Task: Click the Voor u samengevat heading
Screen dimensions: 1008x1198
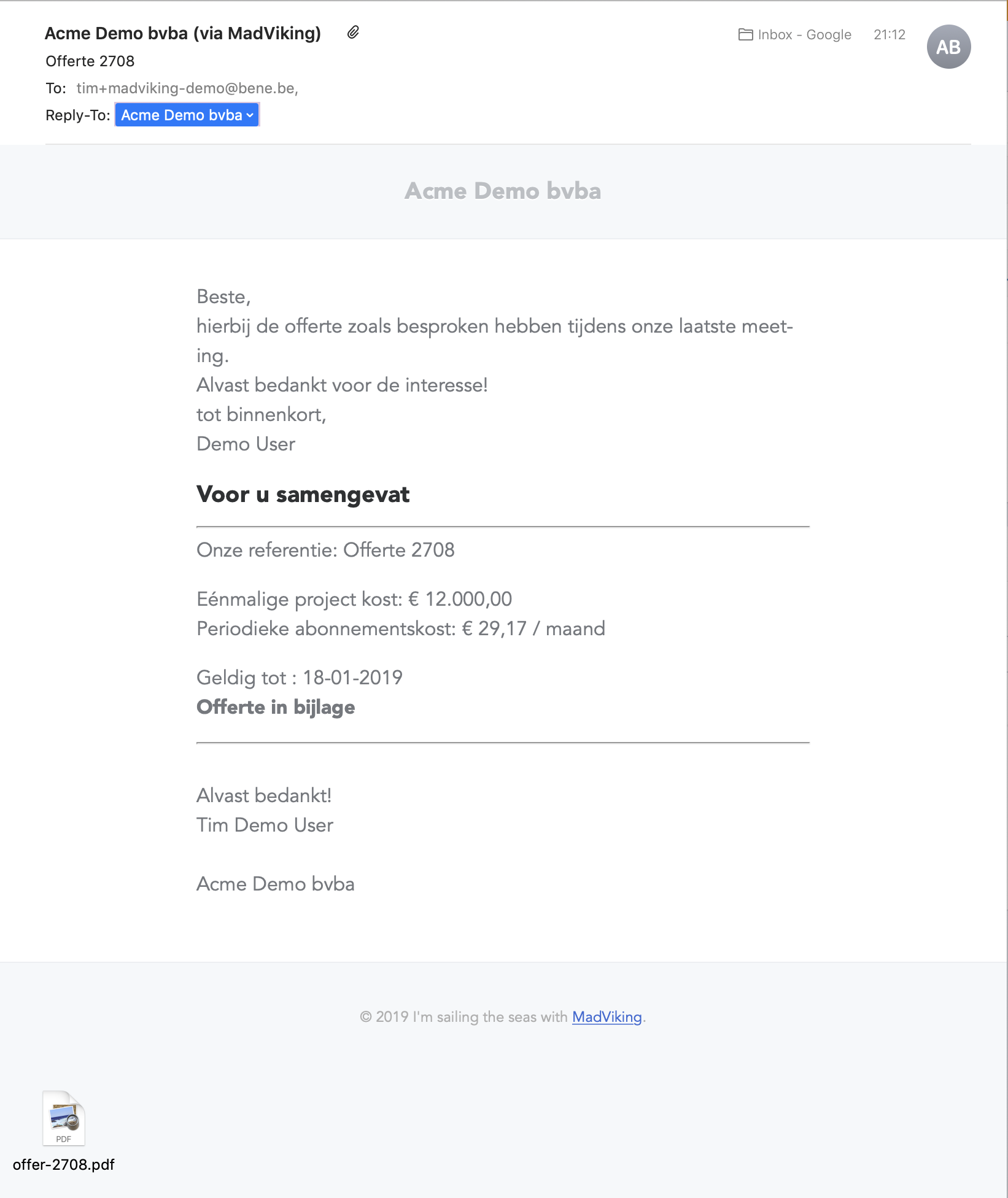Action: coord(303,494)
